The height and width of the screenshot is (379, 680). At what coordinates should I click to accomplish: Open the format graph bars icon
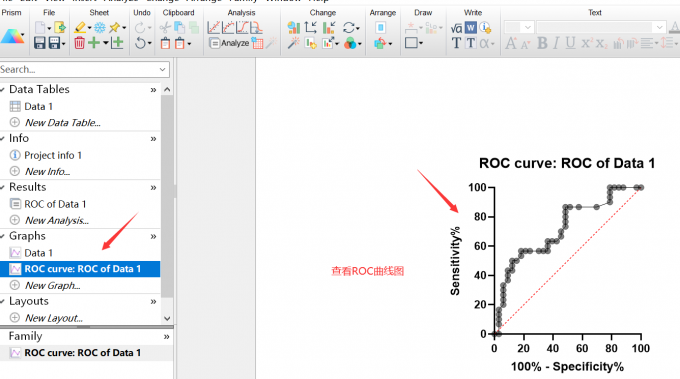[329, 28]
